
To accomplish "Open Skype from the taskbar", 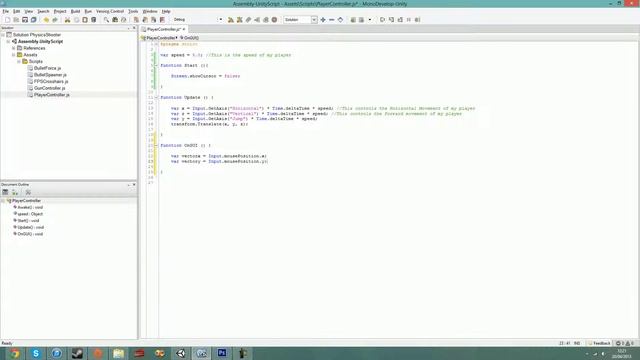I will pos(36,353).
